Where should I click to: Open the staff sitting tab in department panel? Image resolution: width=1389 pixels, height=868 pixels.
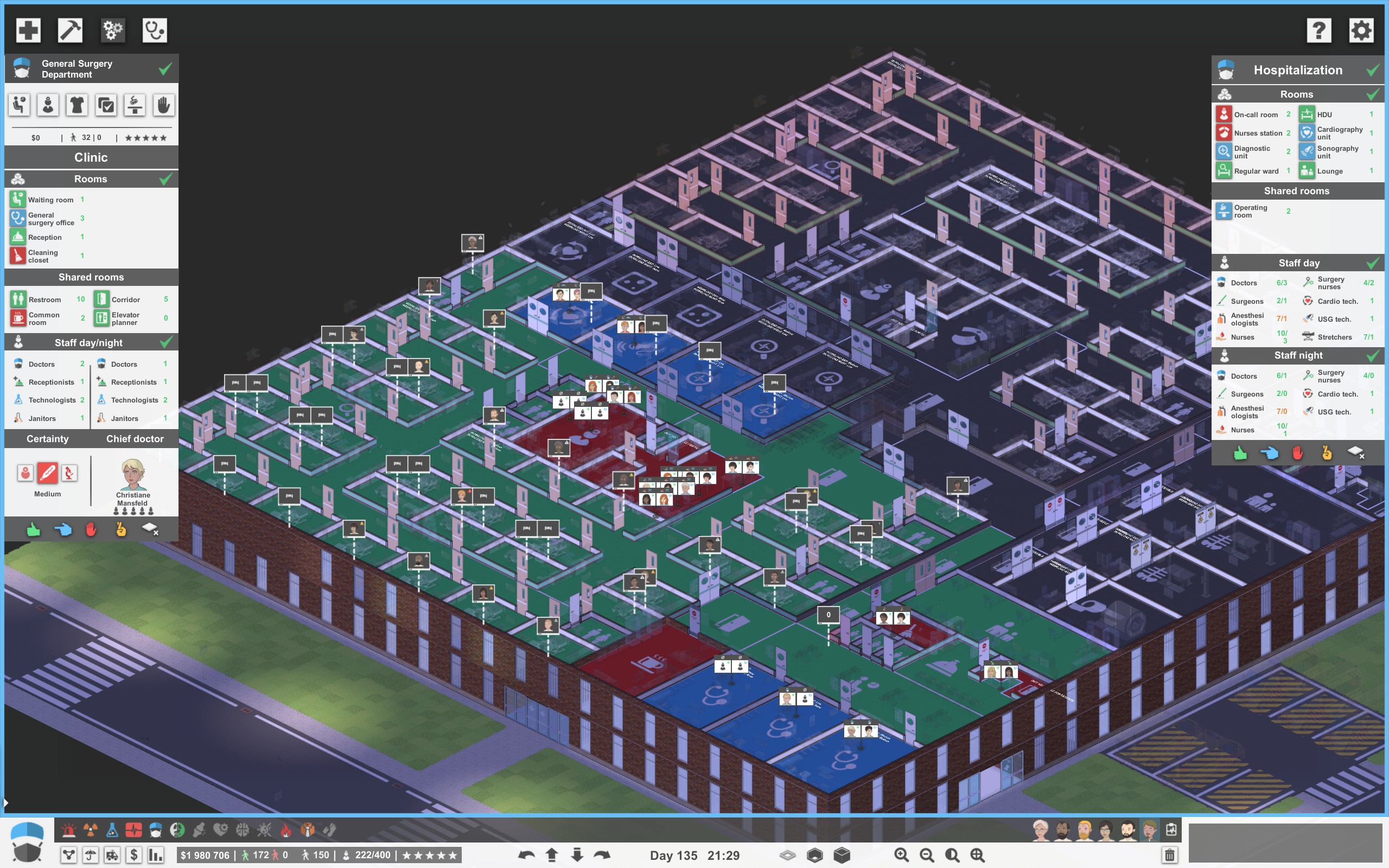(x=19, y=105)
